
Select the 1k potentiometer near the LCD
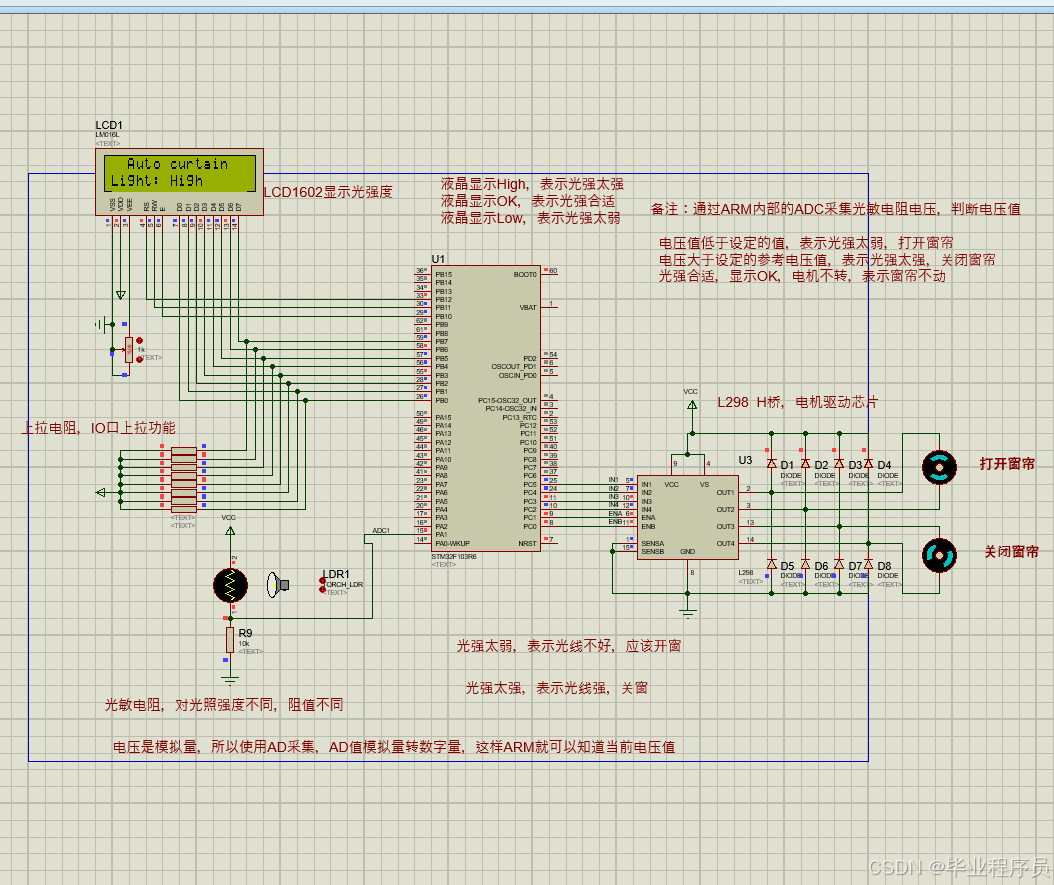[128, 349]
